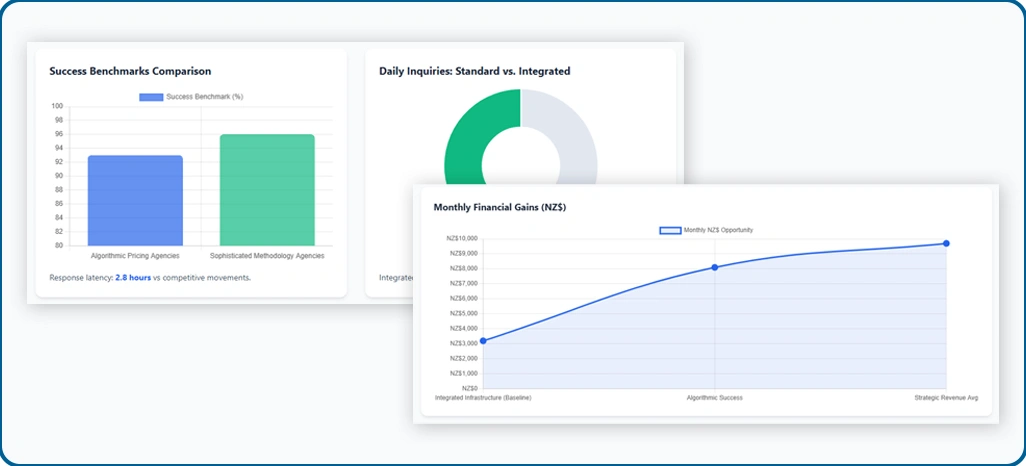This screenshot has height=466, width=1026.
Task: Click the 96 y-axis label on bar chart
Action: (59, 134)
